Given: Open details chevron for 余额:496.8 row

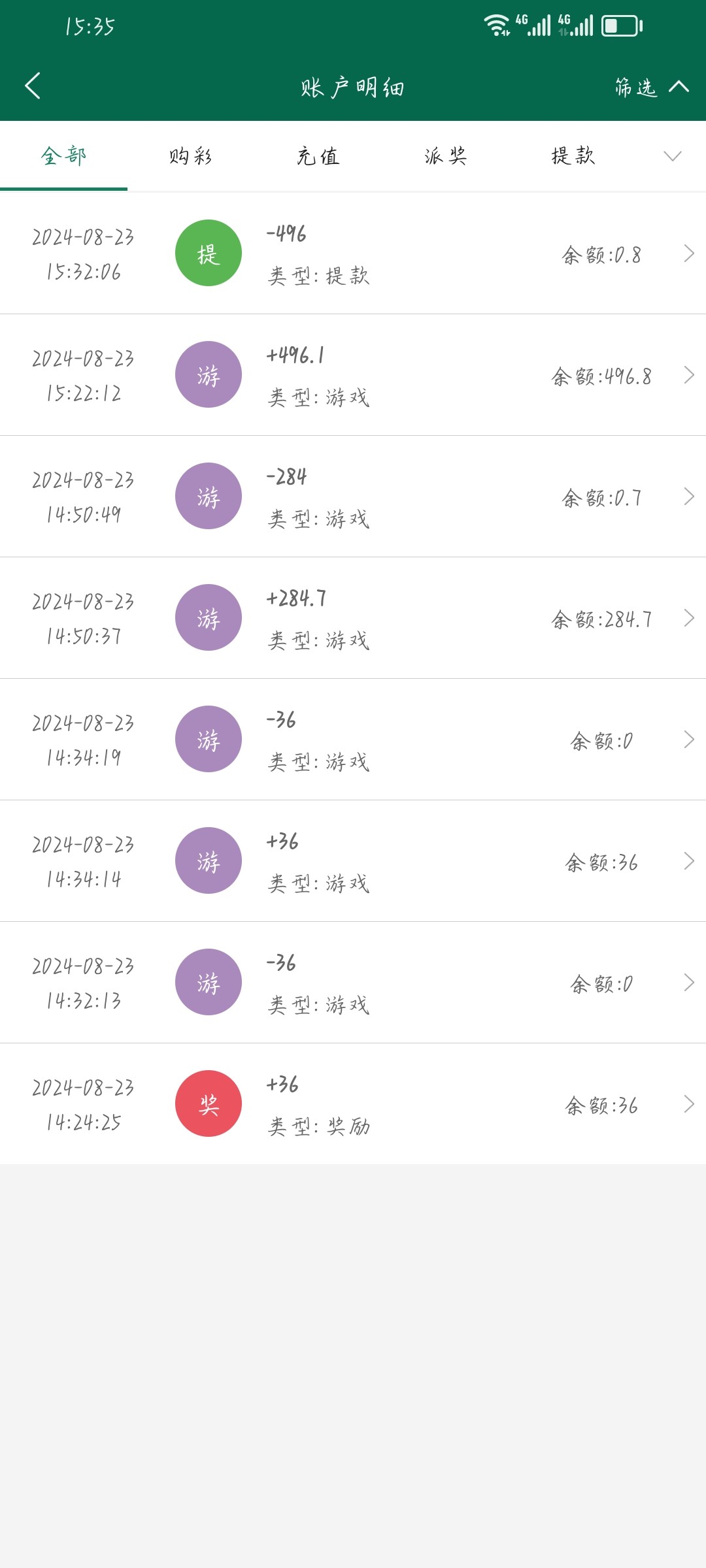Looking at the screenshot, I should pos(688,375).
